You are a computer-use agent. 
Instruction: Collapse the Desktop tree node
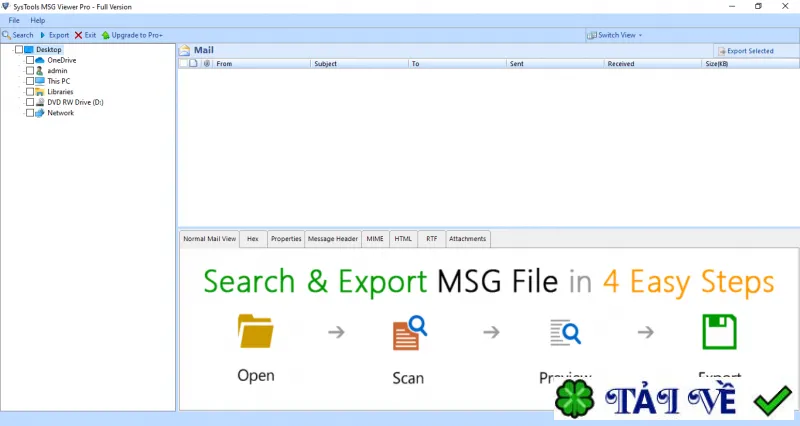[13, 50]
